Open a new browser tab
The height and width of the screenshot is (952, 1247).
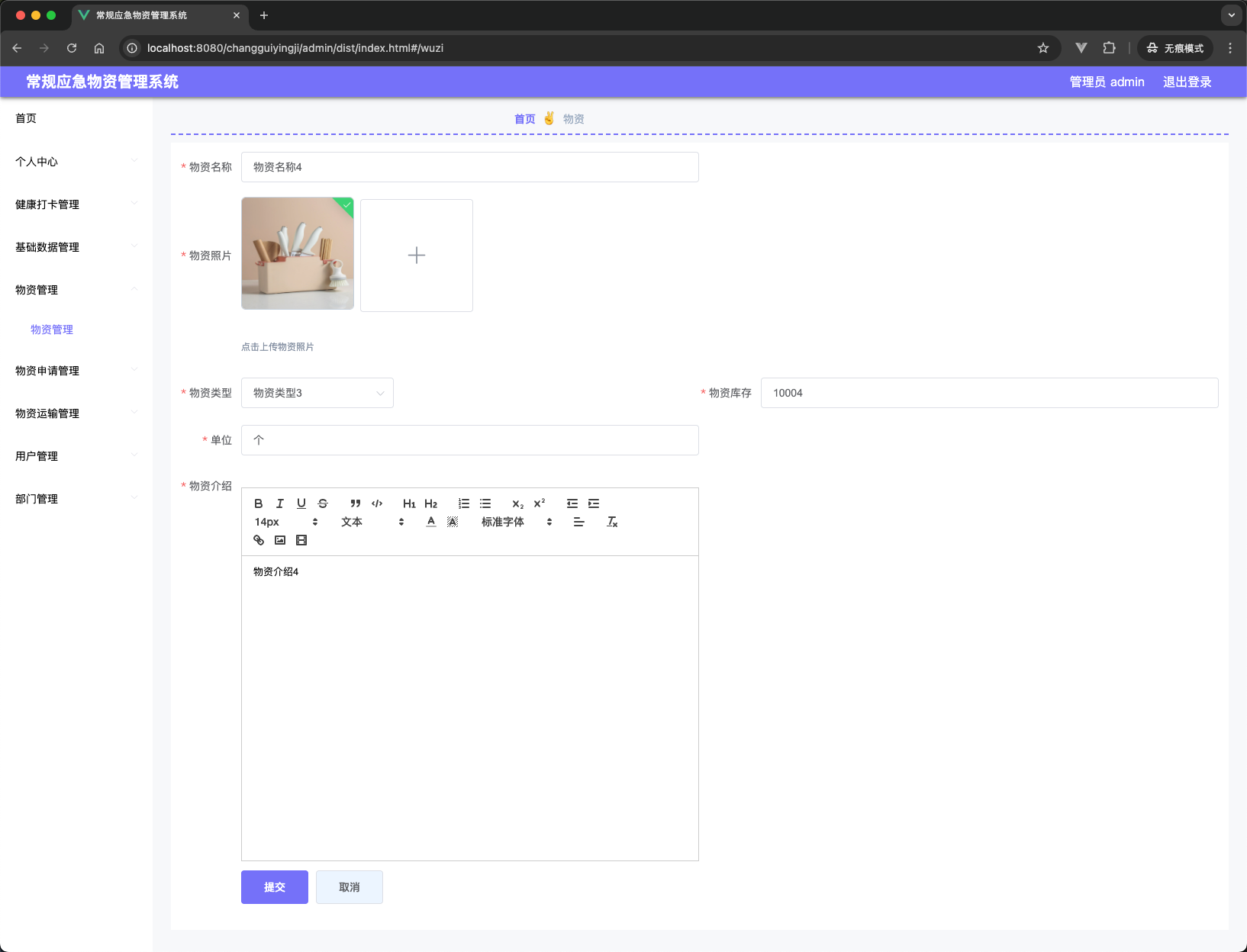point(264,15)
